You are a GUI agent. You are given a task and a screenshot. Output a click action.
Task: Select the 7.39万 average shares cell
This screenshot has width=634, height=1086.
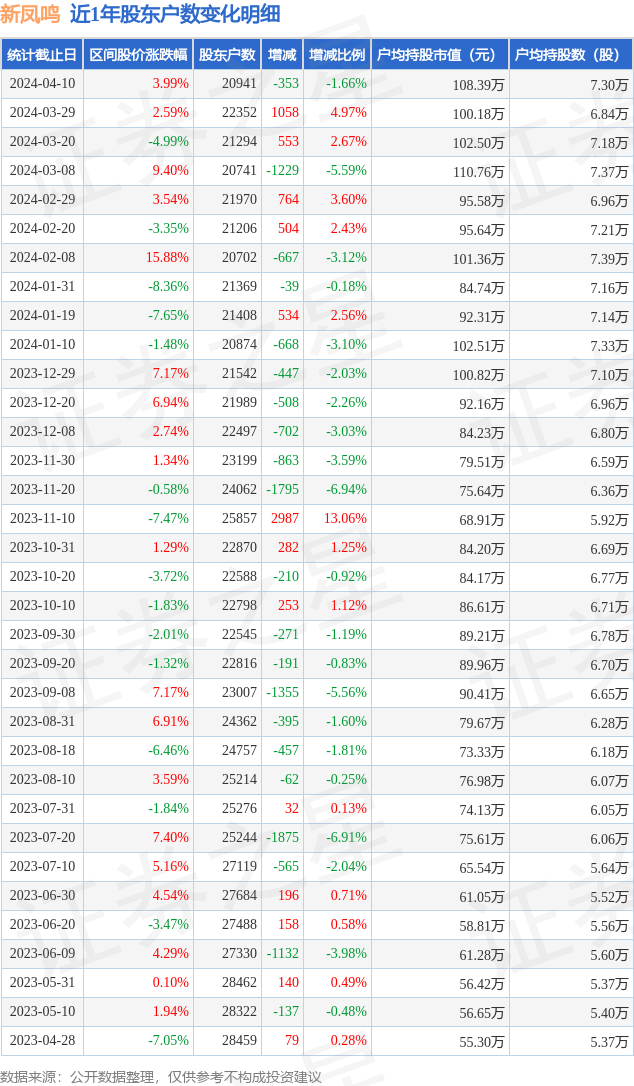(x=609, y=258)
